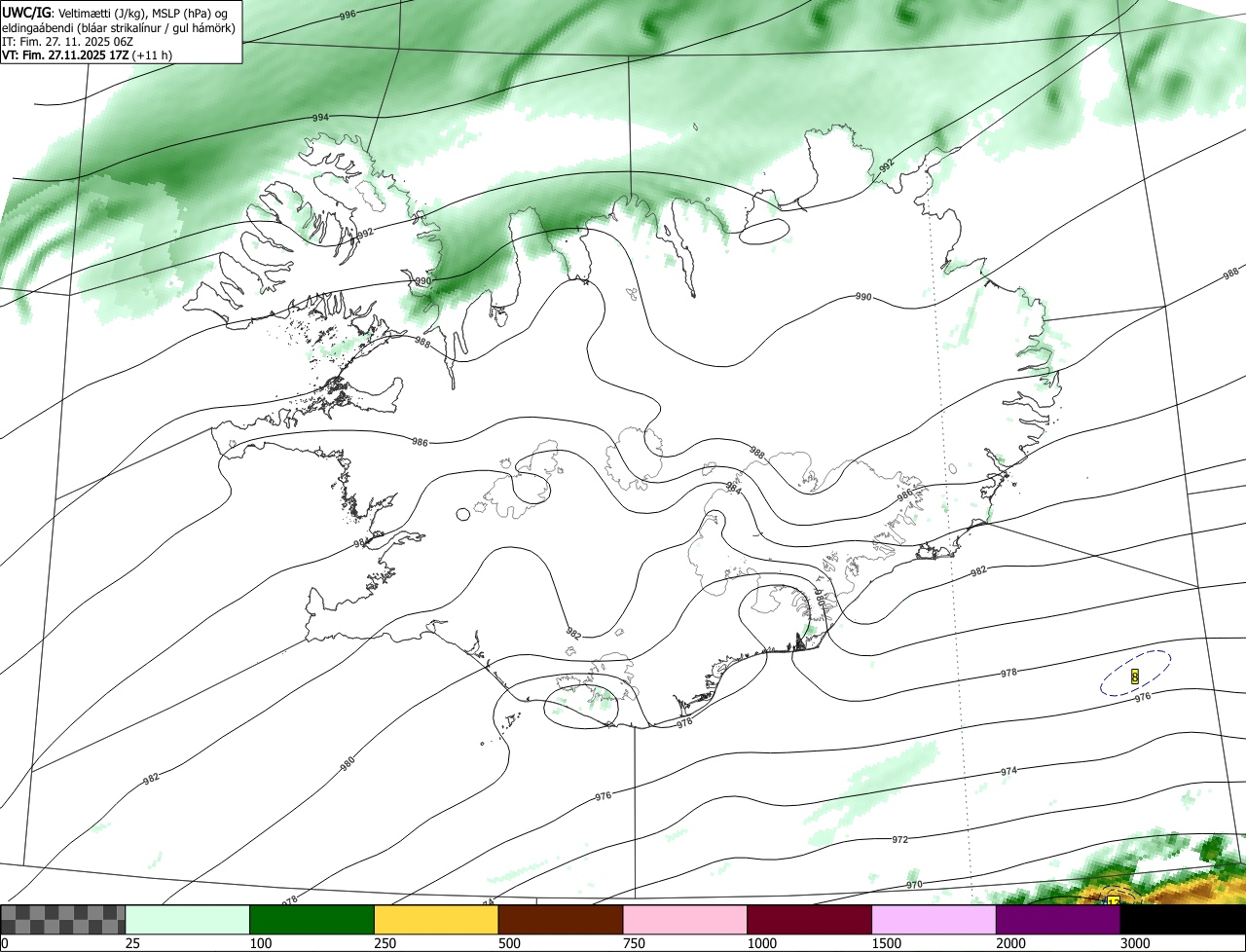The image size is (1246, 952).
Task: Click the '976' label beside the dashed ellipse
Action: pyautogui.click(x=1143, y=696)
